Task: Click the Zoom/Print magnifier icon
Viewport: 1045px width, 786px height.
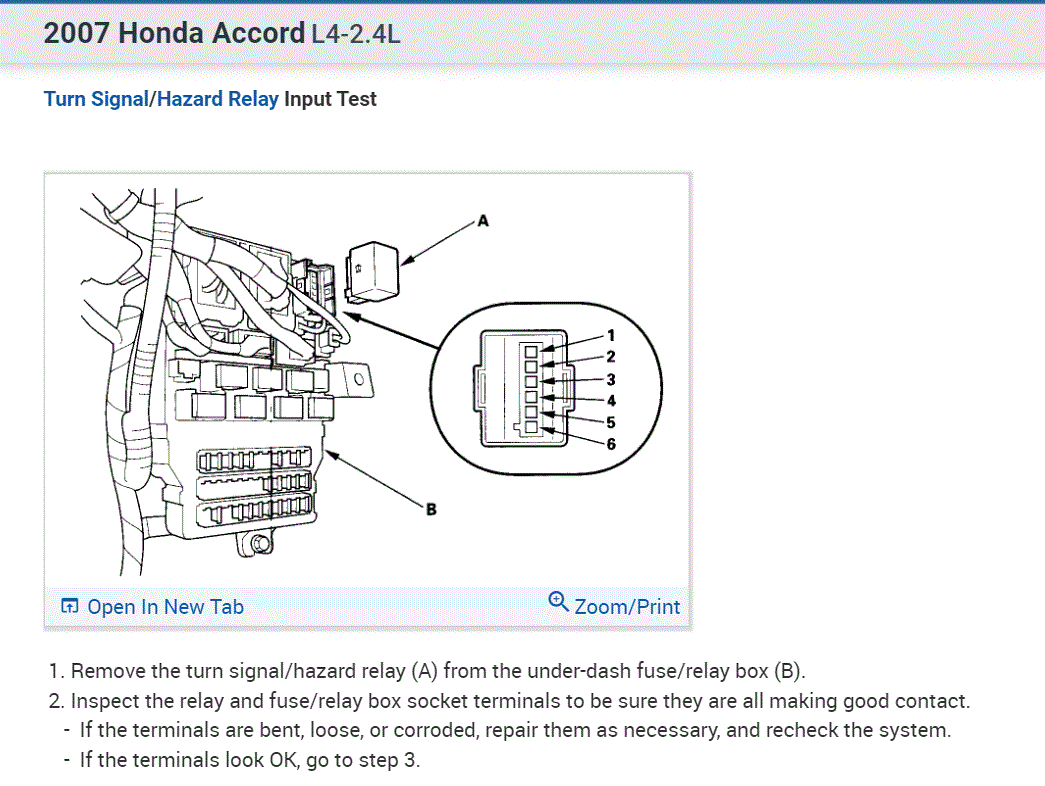Action: pos(558,601)
